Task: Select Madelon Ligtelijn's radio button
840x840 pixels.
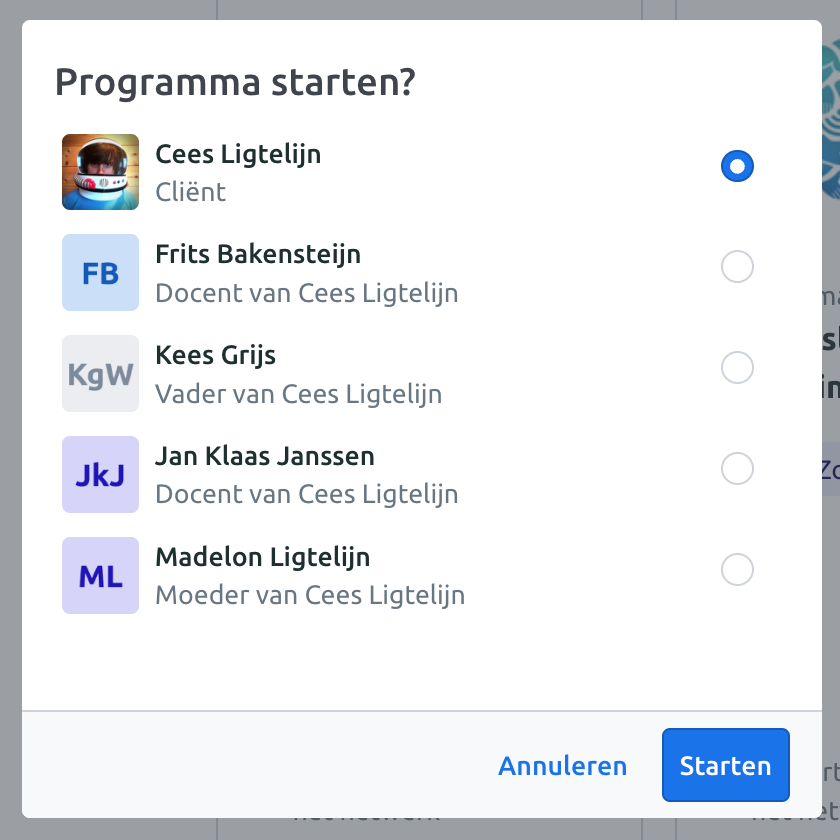Action: coord(737,569)
